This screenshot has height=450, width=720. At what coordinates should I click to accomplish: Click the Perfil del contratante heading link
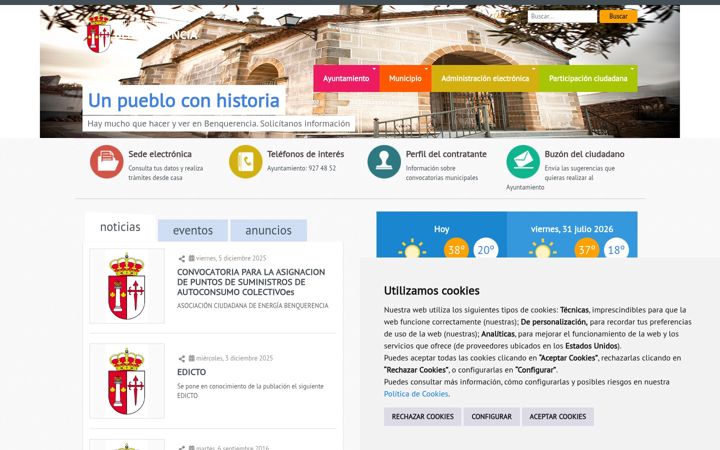tap(446, 154)
